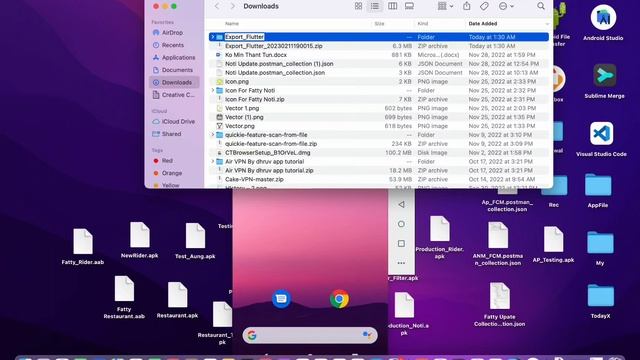Go back in Finder navigation
The image size is (640, 360).
click(x=217, y=6)
